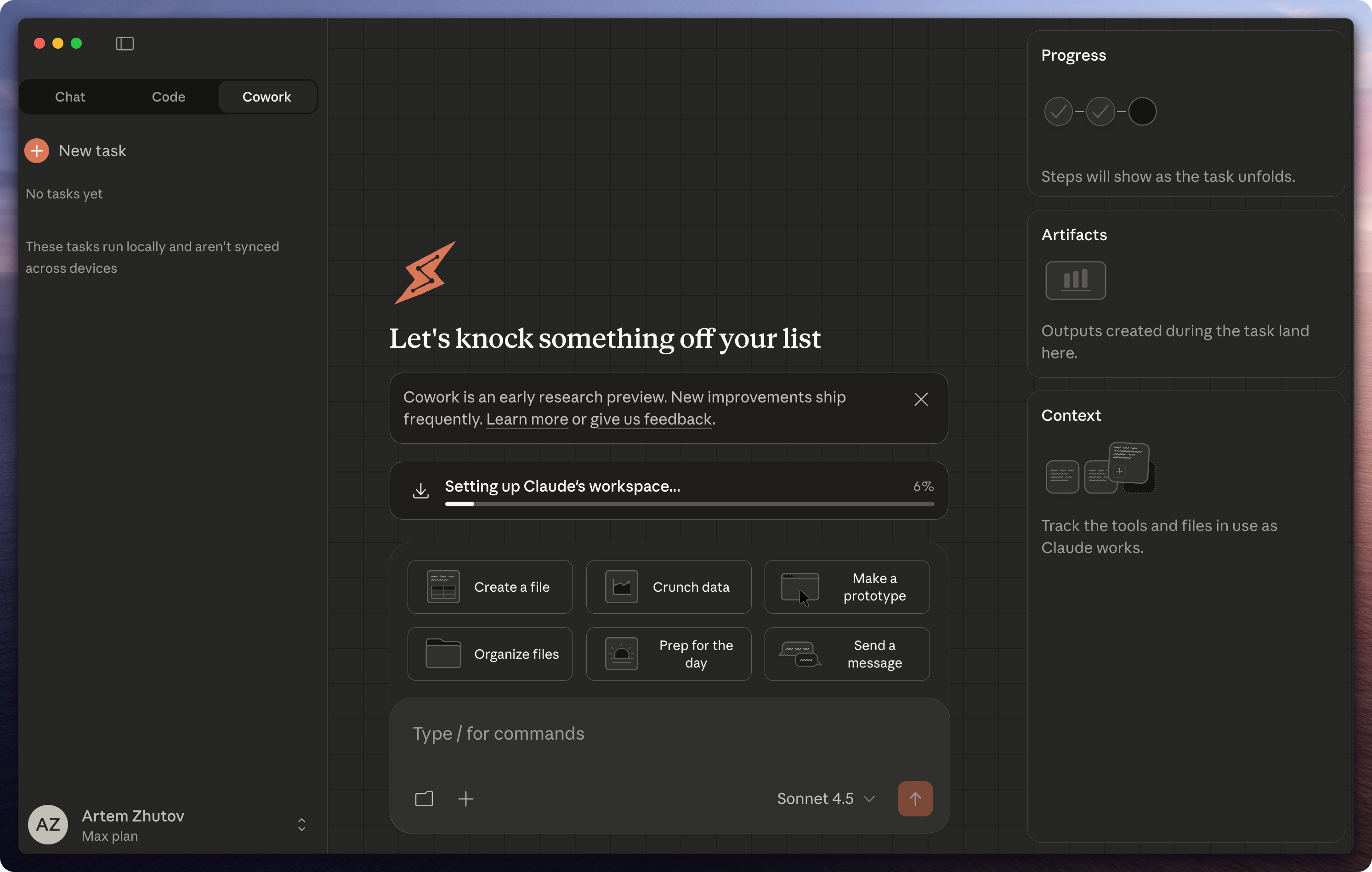Click the folder icon in the input box
Viewport: 1372px width, 872px height.
pyautogui.click(x=424, y=798)
